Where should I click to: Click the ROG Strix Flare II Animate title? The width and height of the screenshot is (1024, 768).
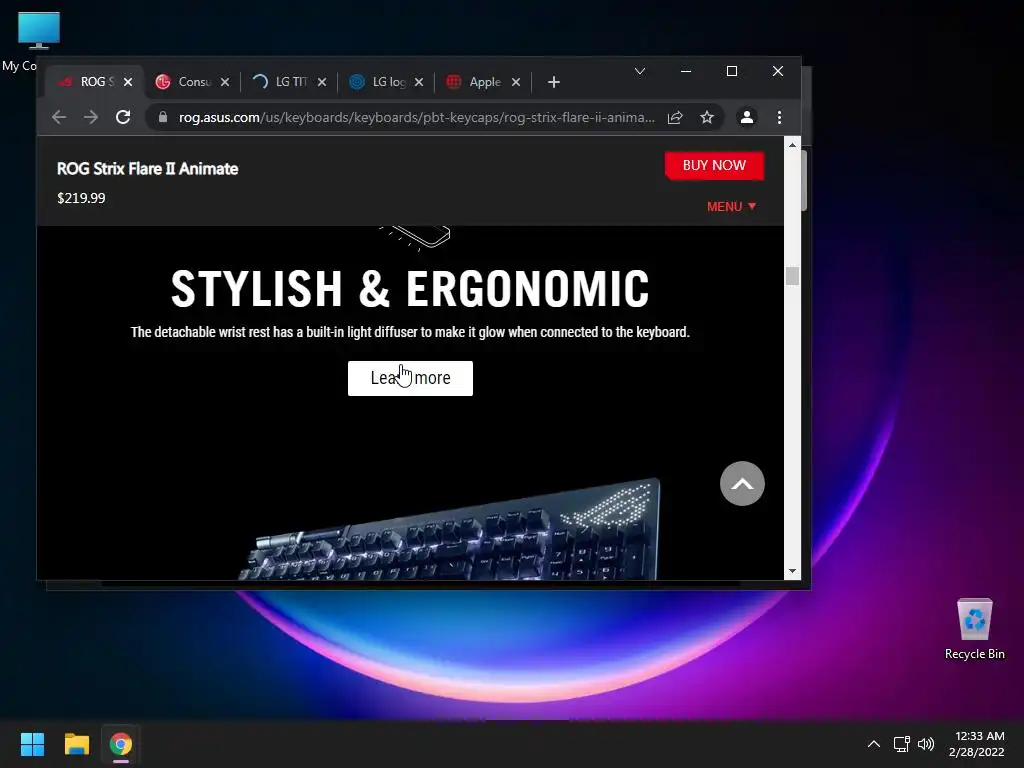pos(148,169)
